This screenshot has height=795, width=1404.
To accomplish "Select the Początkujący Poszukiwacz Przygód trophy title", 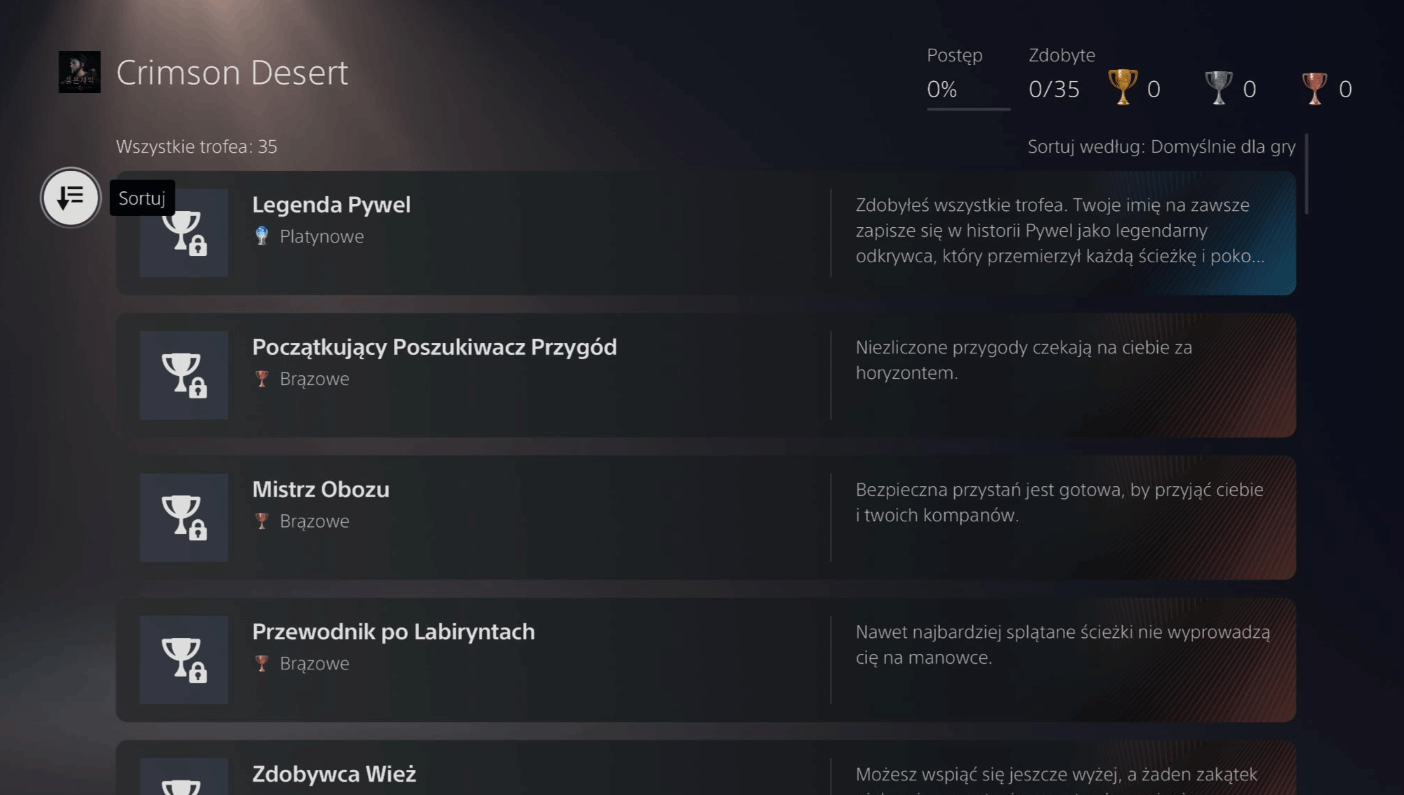I will point(434,347).
